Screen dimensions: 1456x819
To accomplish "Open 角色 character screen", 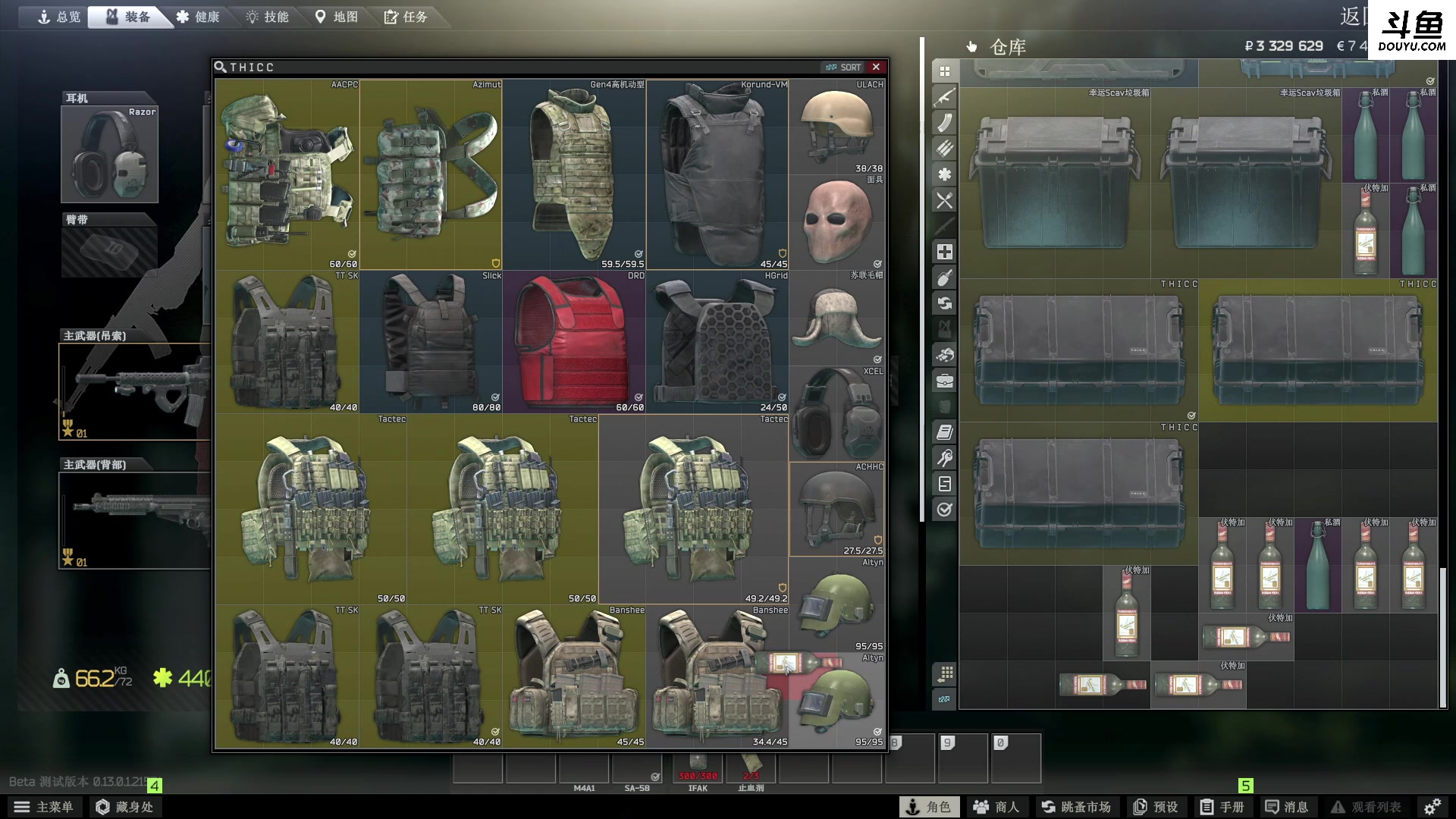I will [x=929, y=807].
